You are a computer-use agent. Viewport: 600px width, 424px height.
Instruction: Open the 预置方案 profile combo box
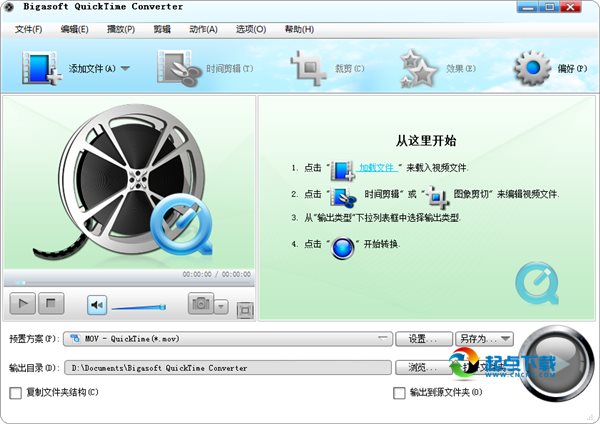click(x=228, y=339)
